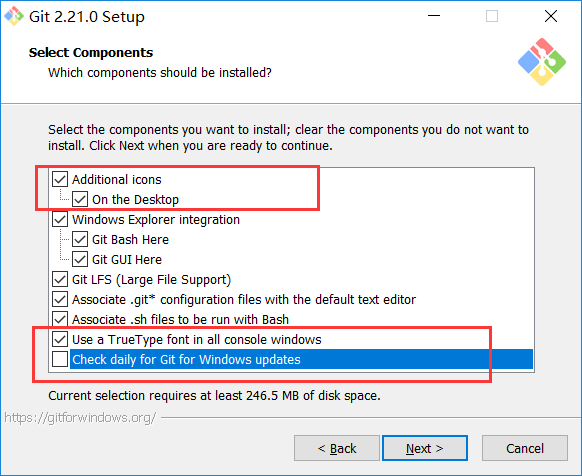
Task: Click the large Git logo in header
Action: coord(542,62)
